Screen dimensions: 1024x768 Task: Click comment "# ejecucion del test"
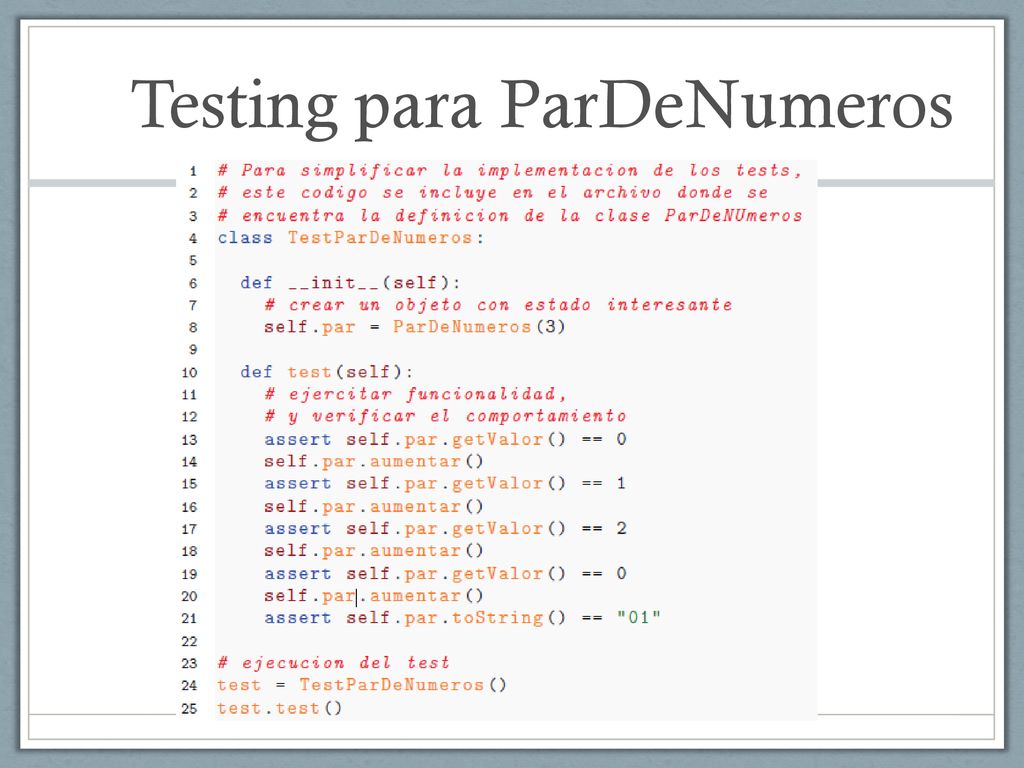click(333, 663)
